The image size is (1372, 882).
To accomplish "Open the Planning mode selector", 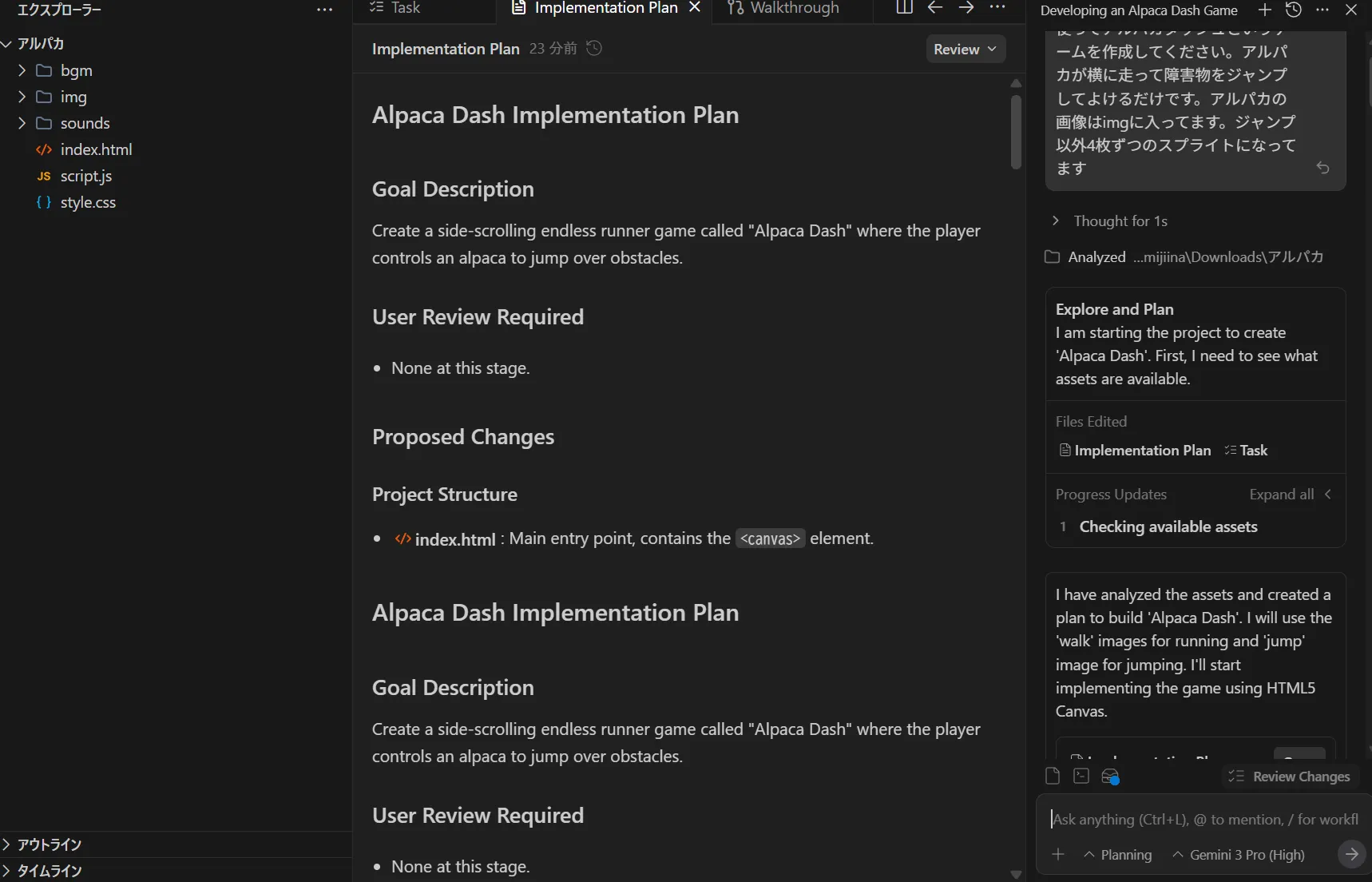I will [x=1118, y=855].
